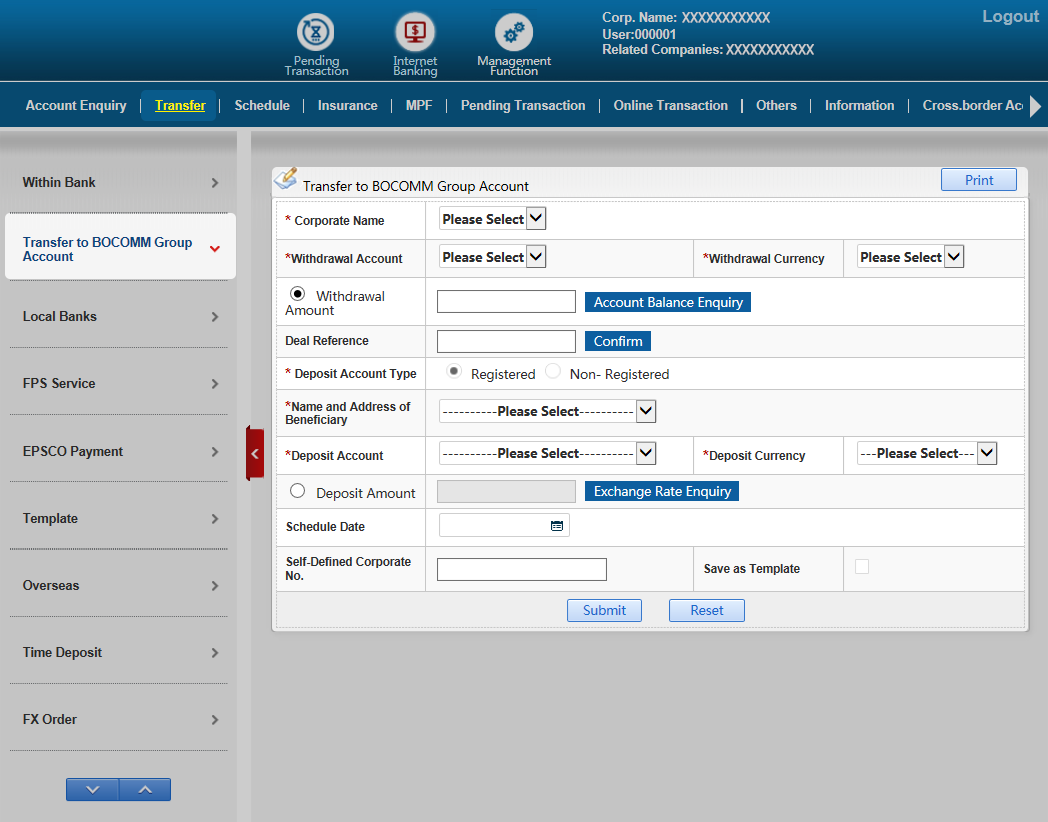Open the Transfer menu tab
The height and width of the screenshot is (822, 1048).
(180, 106)
